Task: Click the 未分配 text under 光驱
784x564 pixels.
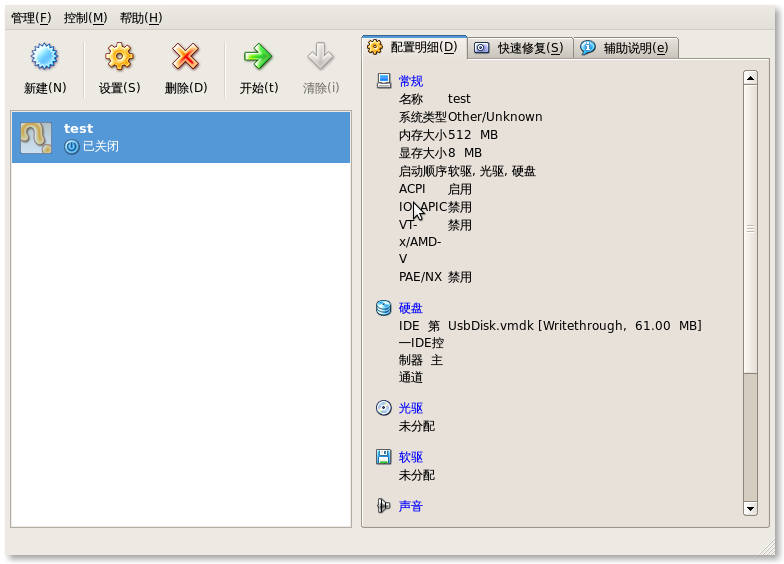Action: (416, 426)
